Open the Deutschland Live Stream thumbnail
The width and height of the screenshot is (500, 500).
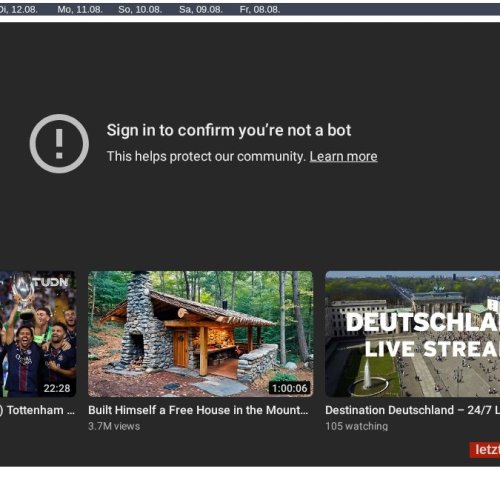coord(413,334)
